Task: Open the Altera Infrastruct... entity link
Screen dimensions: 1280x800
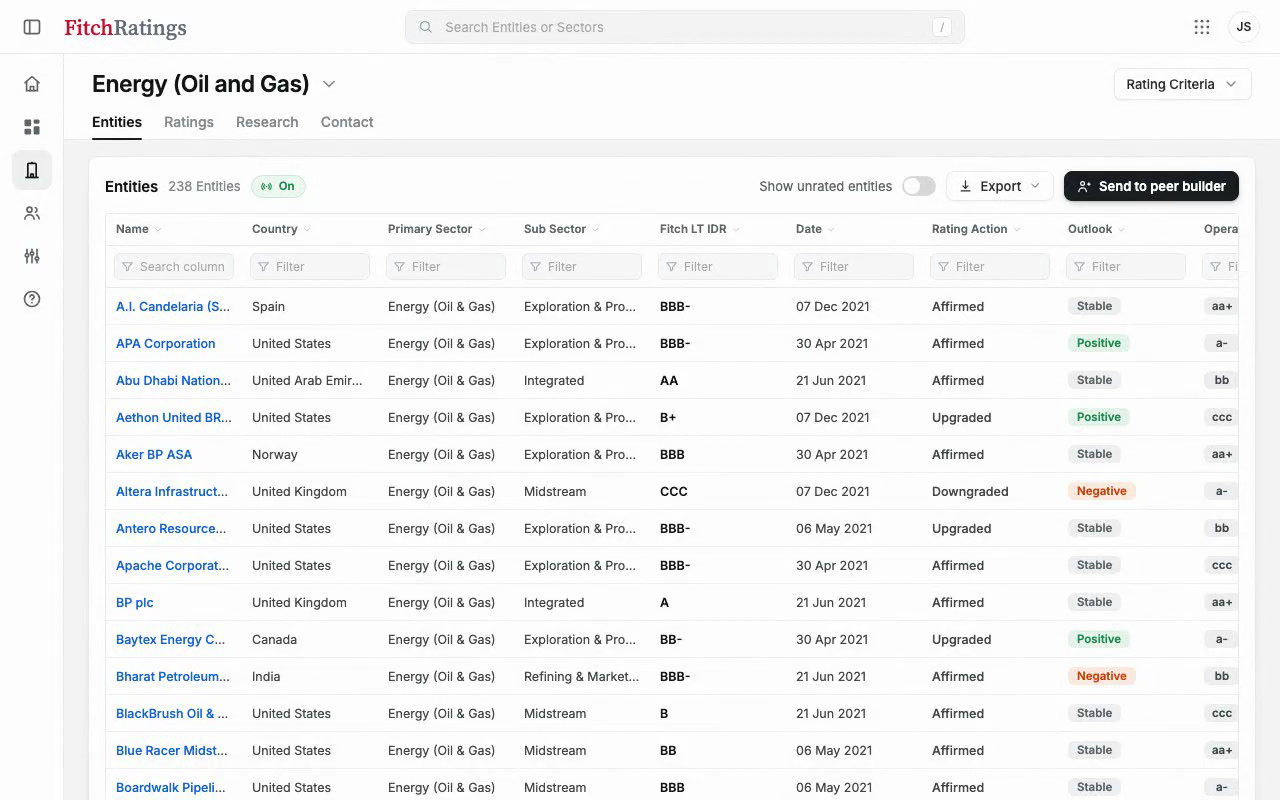Action: point(172,491)
